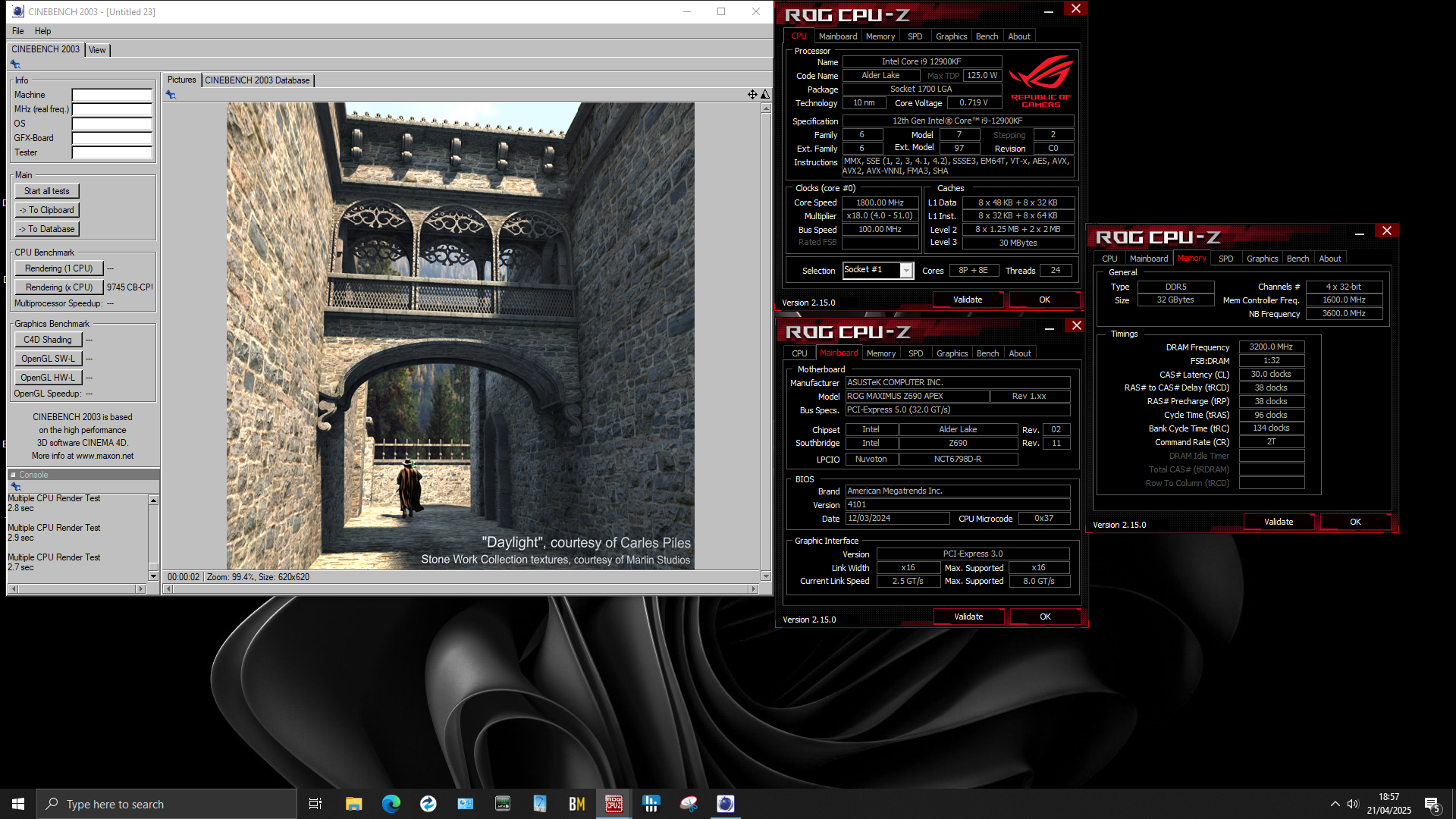This screenshot has height=819, width=1456.
Task: Click the BM BenchMate taskbar icon
Action: click(577, 804)
